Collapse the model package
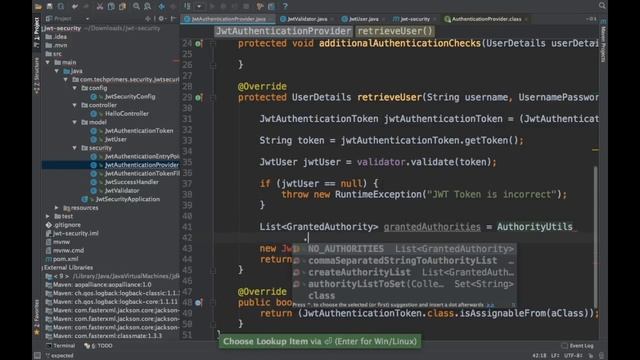The height and width of the screenshot is (360, 640). coord(75,122)
